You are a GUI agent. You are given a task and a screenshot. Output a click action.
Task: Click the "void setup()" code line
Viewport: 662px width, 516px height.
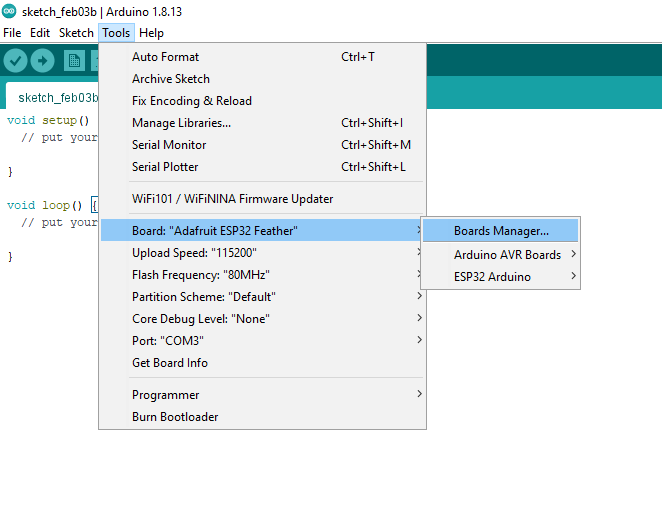(x=48, y=121)
